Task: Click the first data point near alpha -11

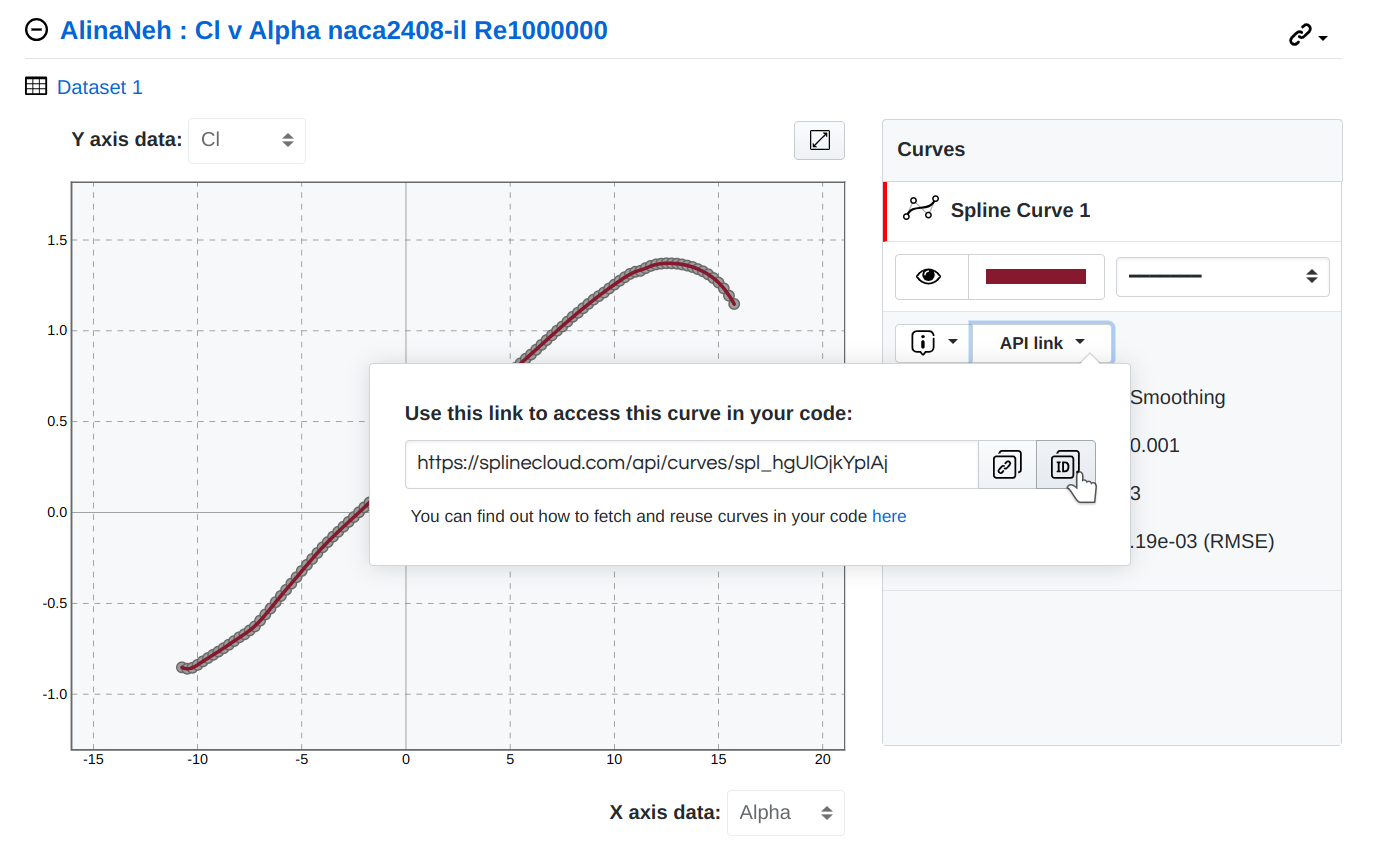Action: (x=182, y=667)
